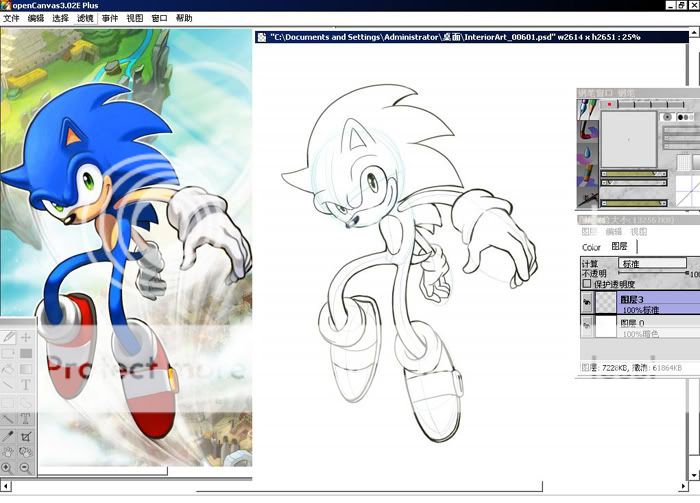The width and height of the screenshot is (700, 503).
Task: Select the Text (T) tool
Action: (x=26, y=385)
